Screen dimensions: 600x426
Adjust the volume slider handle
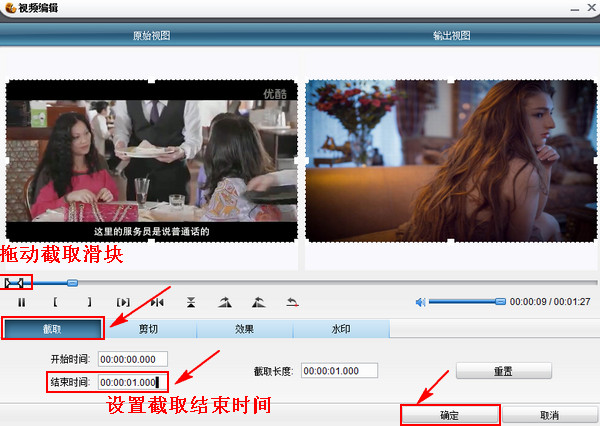coord(501,302)
